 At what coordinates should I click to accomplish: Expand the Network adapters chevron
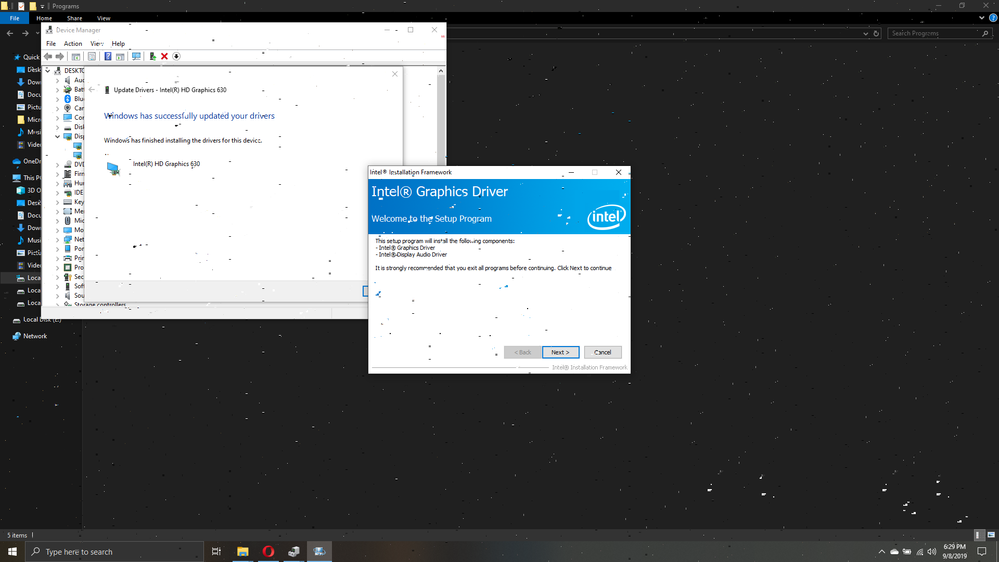(x=57, y=240)
